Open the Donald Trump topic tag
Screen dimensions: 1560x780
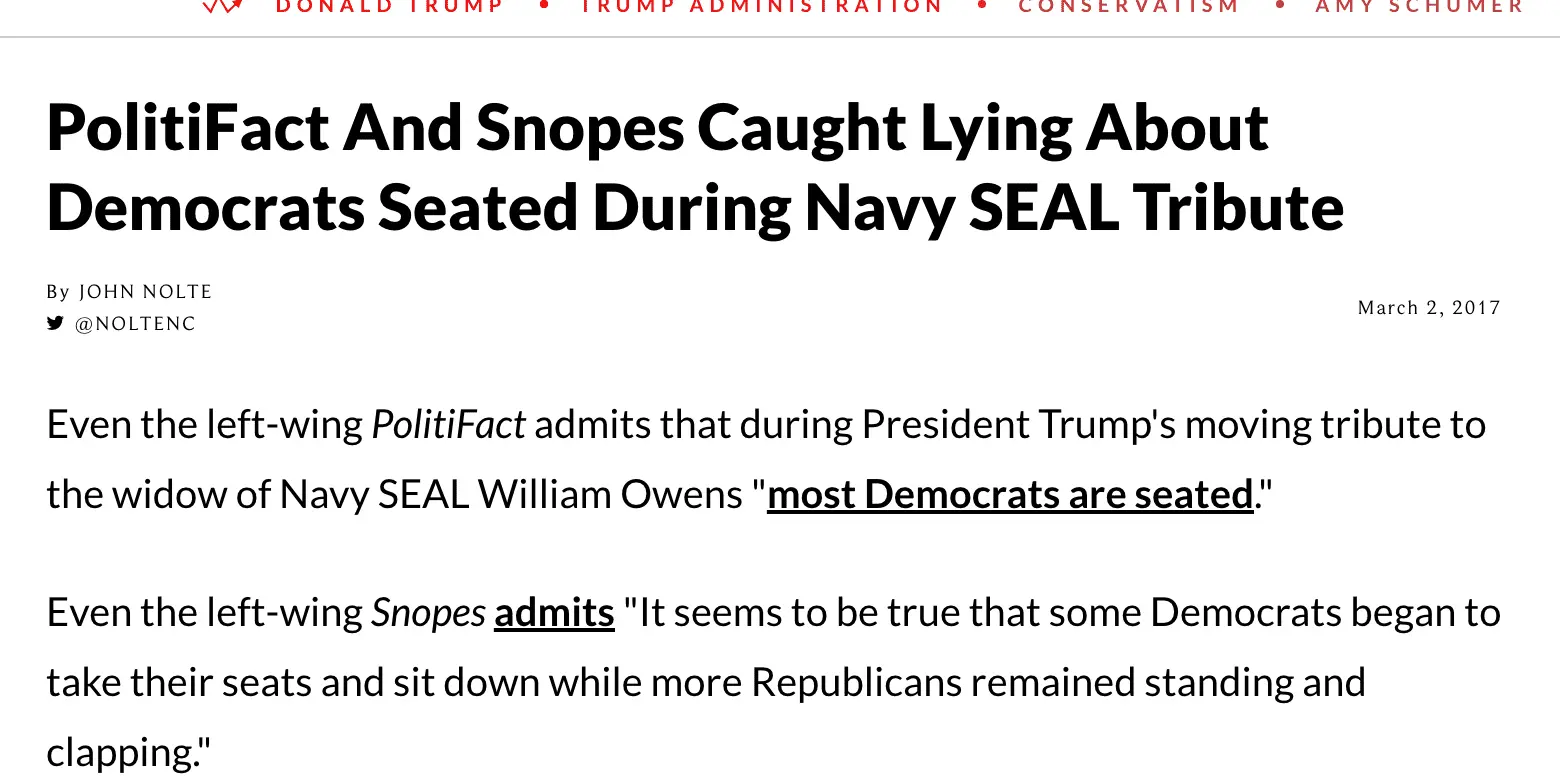390,7
